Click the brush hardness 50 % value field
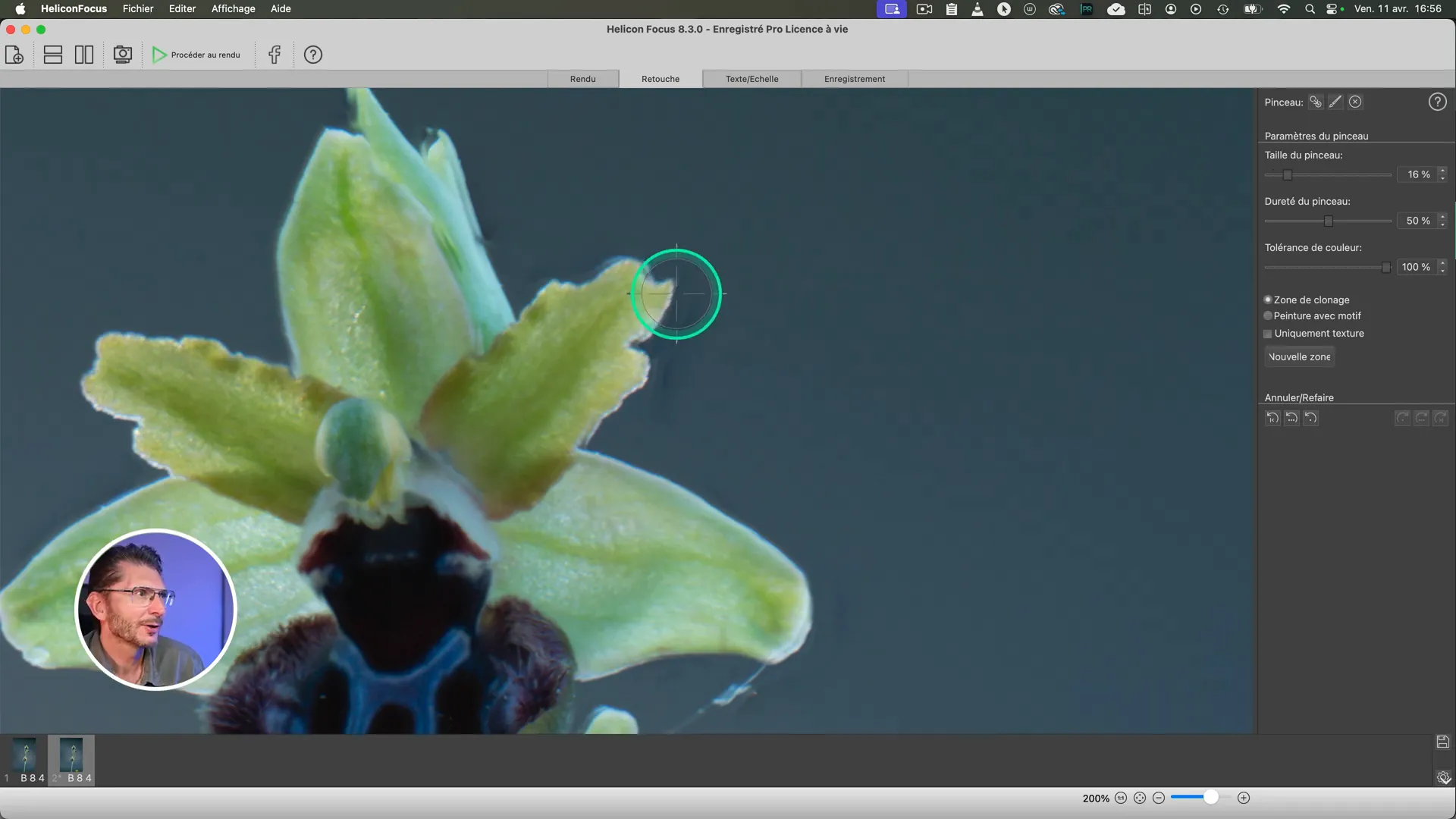Image resolution: width=1456 pixels, height=819 pixels. [1417, 221]
